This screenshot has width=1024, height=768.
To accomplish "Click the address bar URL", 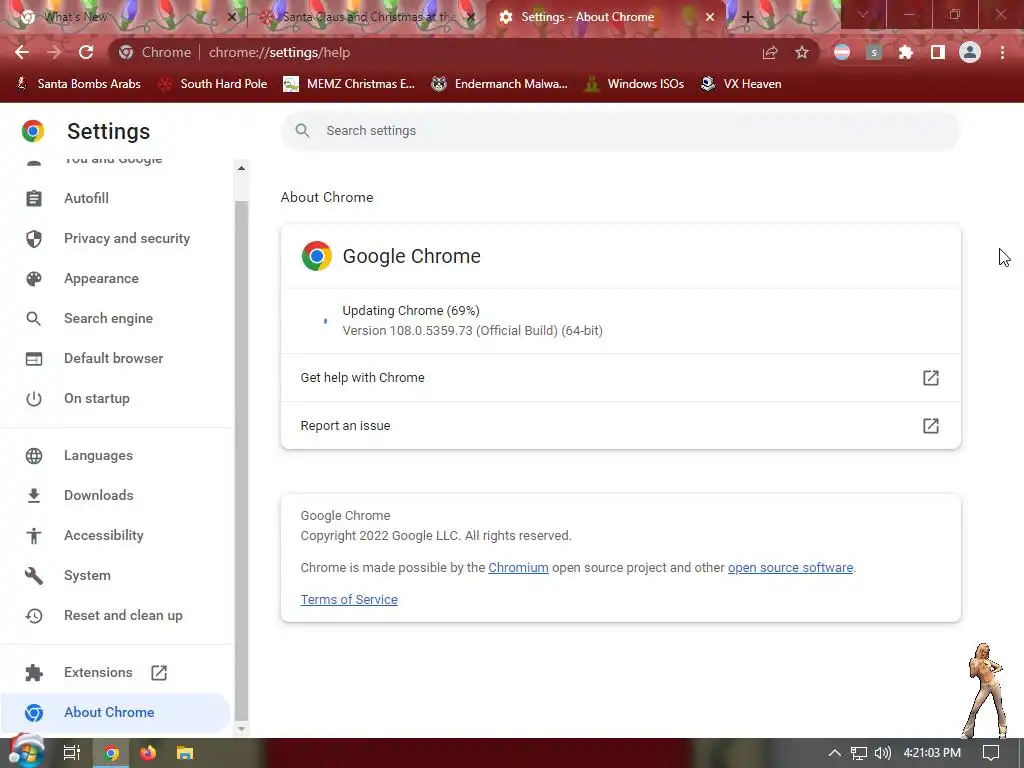I will [x=280, y=52].
